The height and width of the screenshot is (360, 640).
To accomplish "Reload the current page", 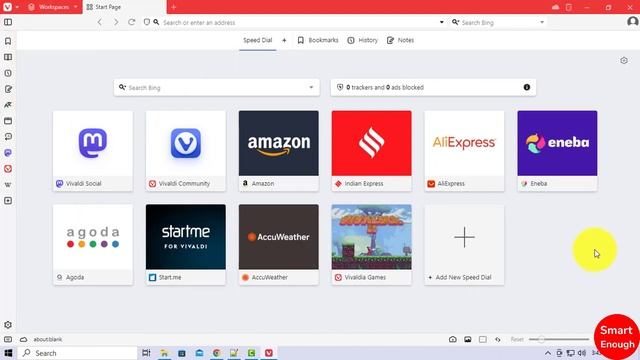I will 131,22.
